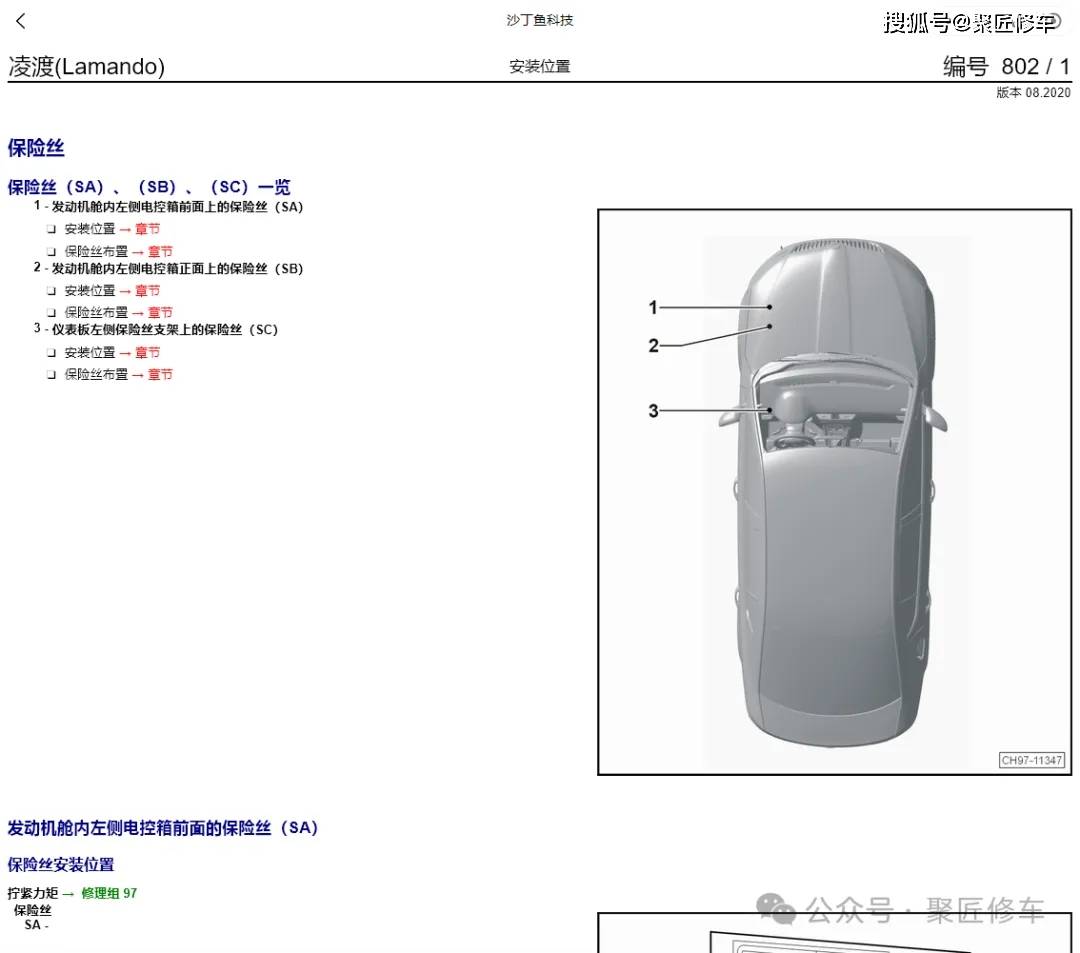Screen dimensions: 1080x953
Task: Tap callout number 3 in the diagram
Action: (654, 411)
